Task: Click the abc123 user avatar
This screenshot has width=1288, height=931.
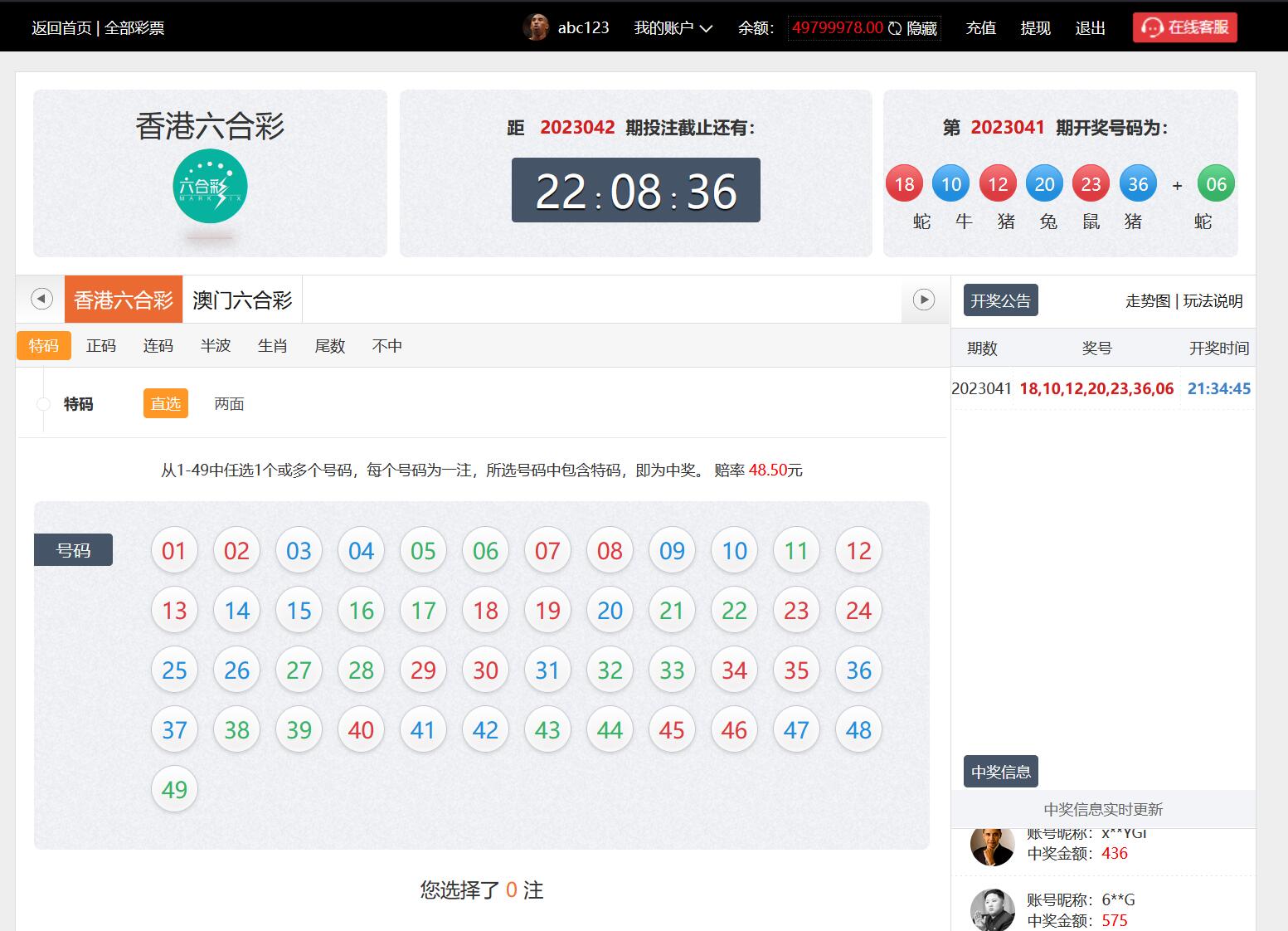Action: point(536,27)
